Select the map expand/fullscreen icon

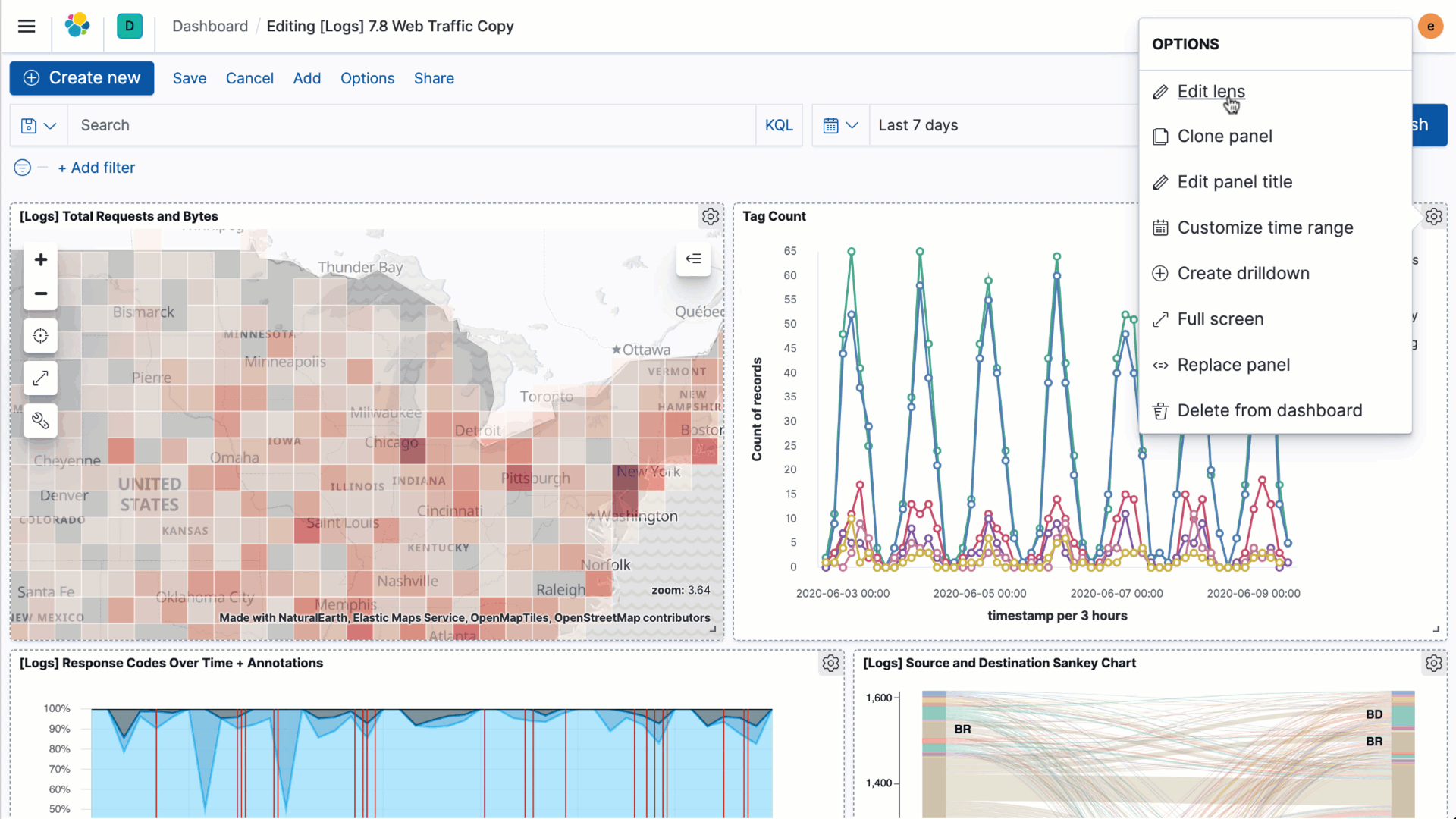pyautogui.click(x=41, y=379)
